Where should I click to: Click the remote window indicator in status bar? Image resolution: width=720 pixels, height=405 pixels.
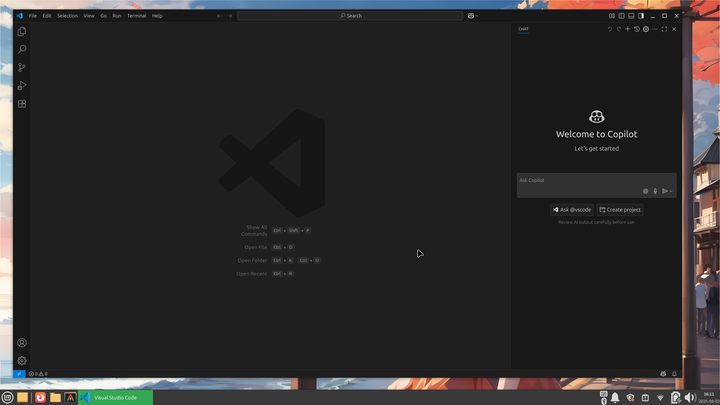(x=19, y=374)
